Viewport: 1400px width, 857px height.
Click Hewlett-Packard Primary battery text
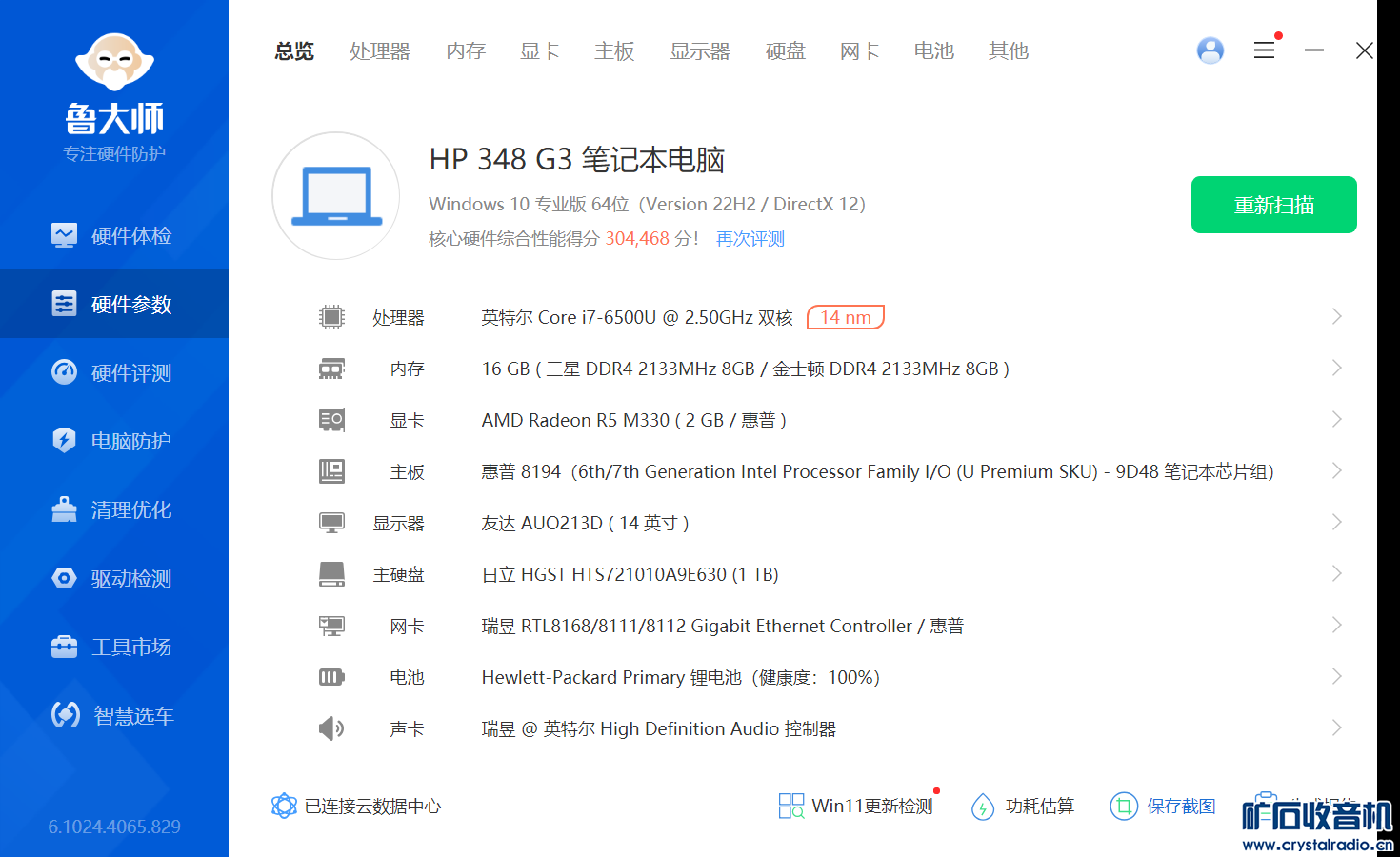click(x=681, y=677)
